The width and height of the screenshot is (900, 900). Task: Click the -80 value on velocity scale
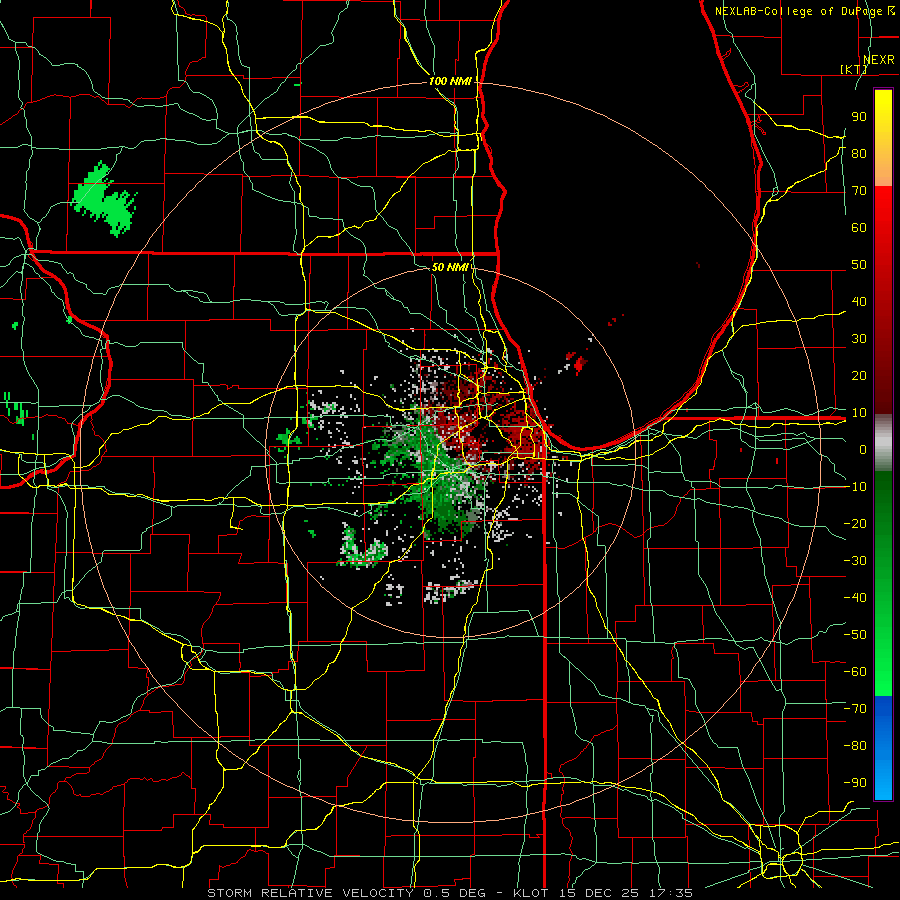pyautogui.click(x=855, y=746)
